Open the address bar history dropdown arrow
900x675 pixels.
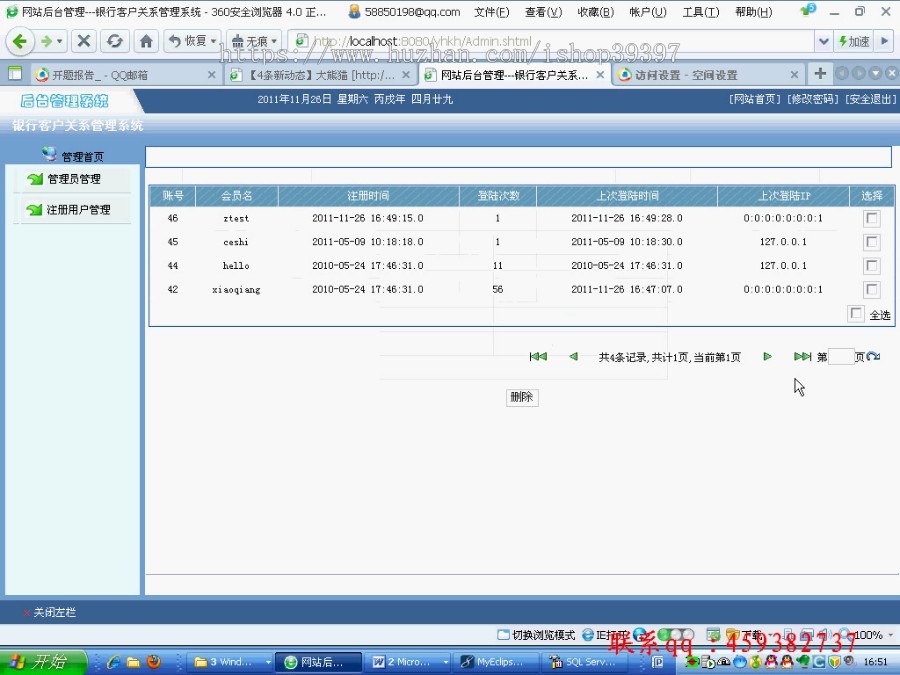coord(824,41)
